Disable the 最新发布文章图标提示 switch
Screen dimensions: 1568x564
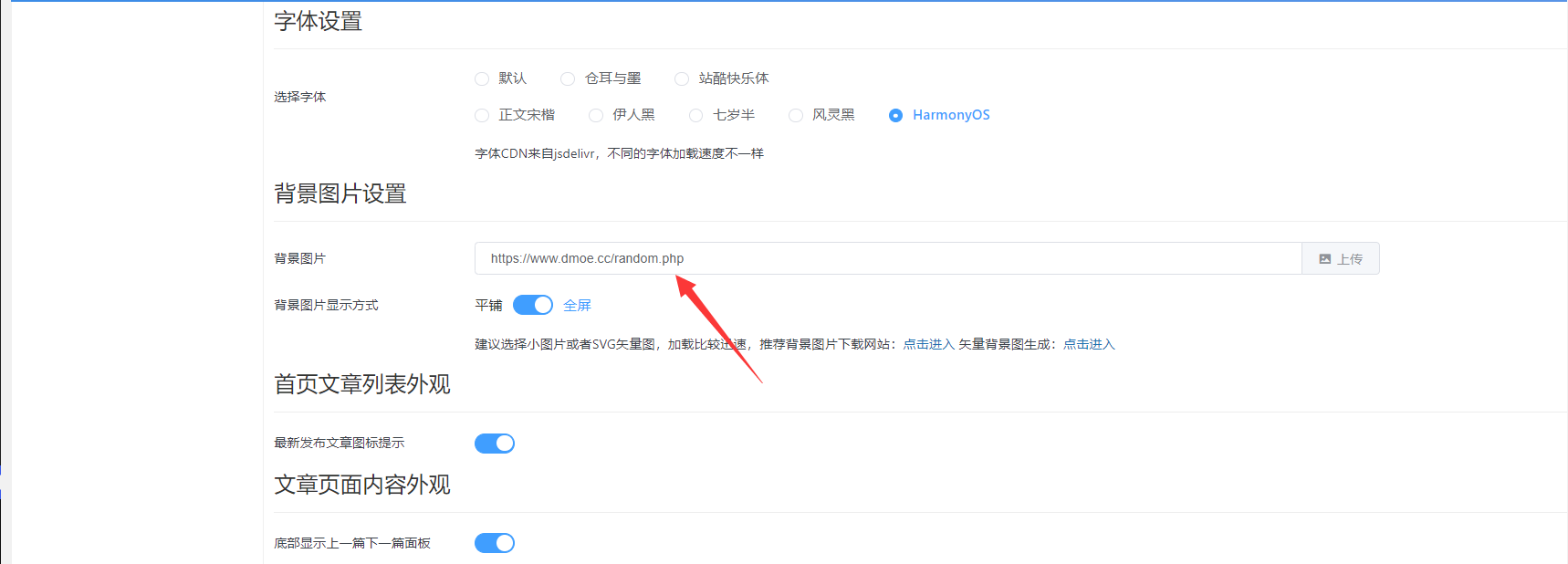coord(495,444)
